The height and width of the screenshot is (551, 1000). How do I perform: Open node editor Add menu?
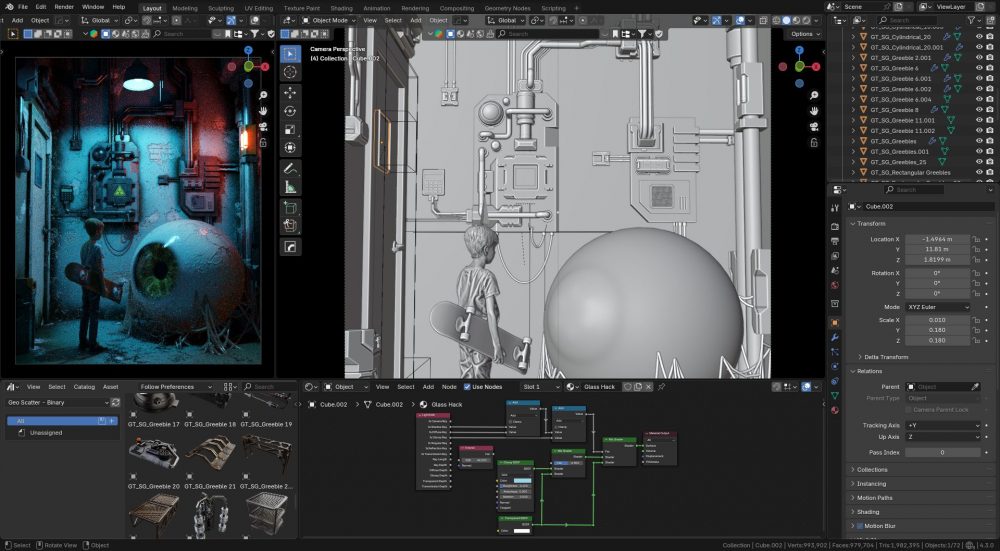(x=428, y=386)
